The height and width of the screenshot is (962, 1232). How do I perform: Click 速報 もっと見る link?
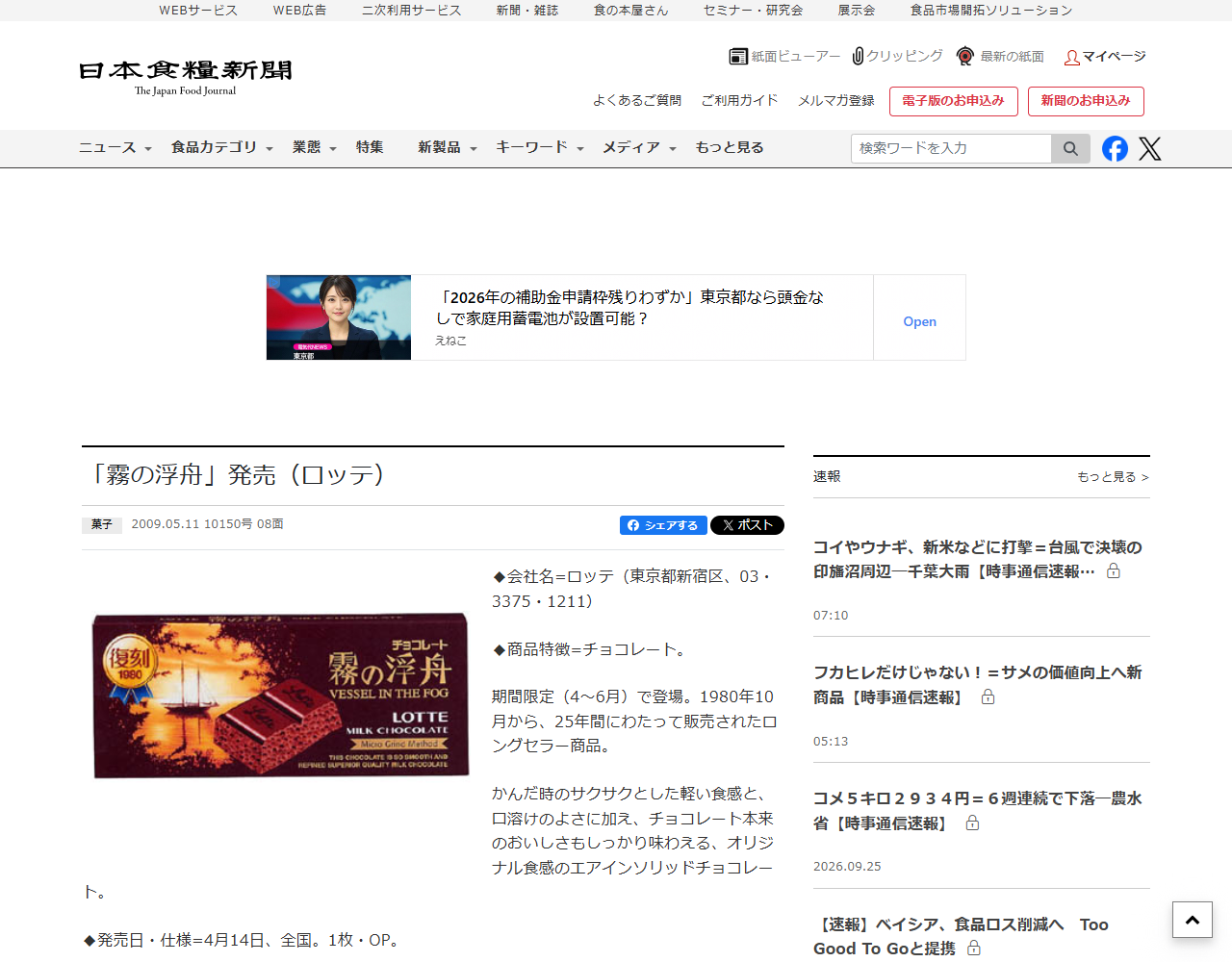point(1114,477)
